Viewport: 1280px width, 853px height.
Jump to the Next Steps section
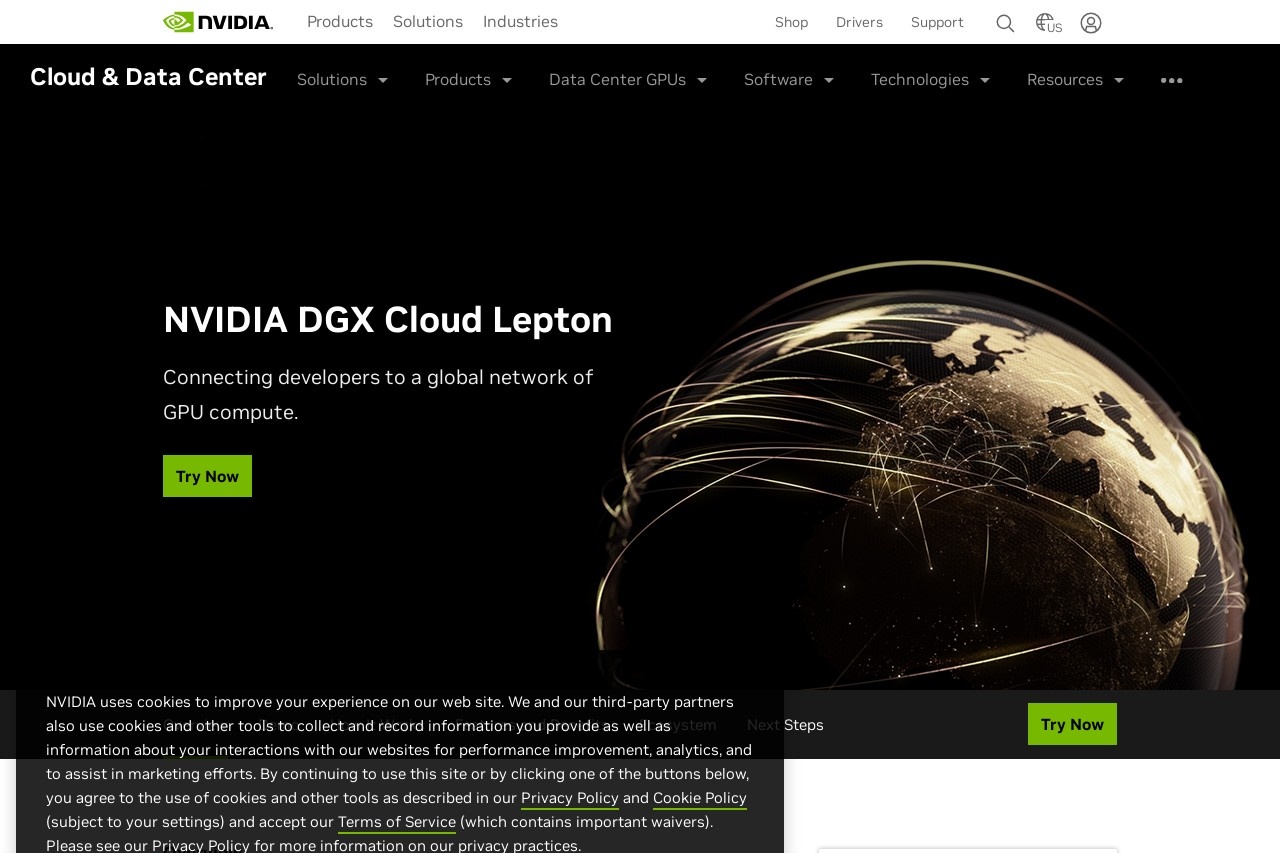pyautogui.click(x=785, y=725)
